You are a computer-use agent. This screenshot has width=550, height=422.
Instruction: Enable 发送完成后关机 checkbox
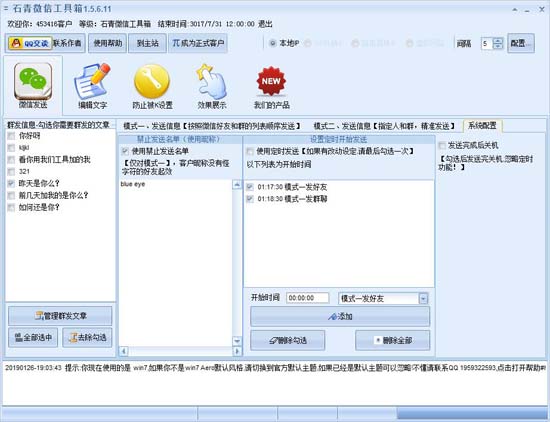[x=442, y=145]
